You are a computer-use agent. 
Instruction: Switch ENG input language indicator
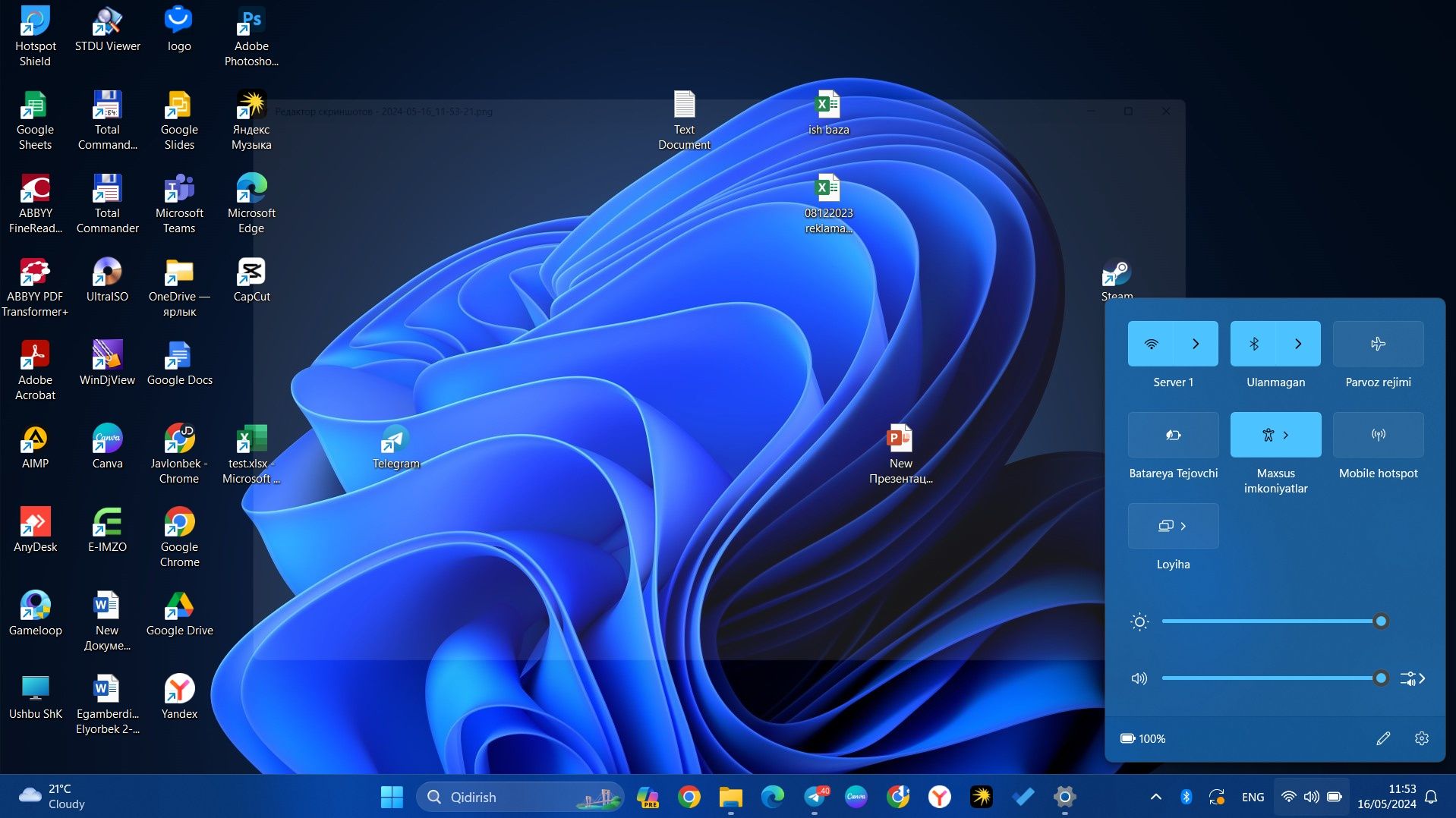click(x=1253, y=797)
